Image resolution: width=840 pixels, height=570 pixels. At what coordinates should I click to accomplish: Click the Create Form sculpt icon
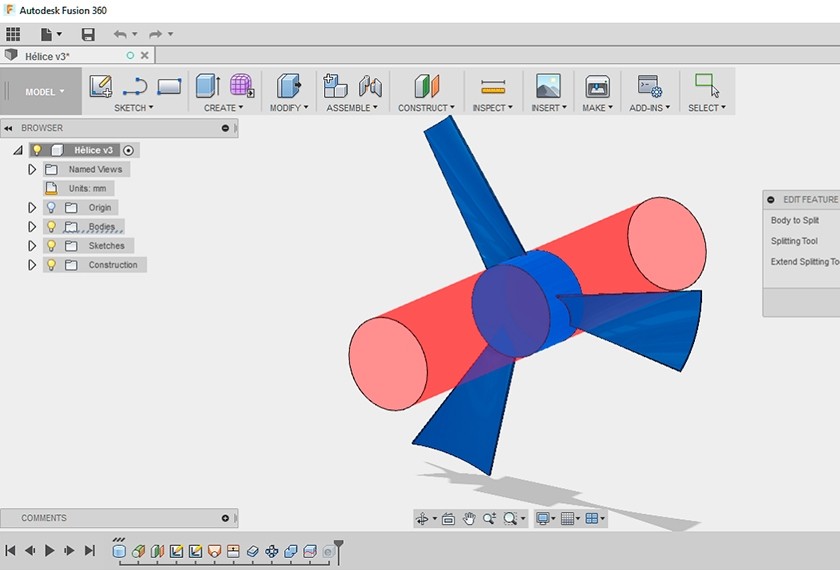(242, 86)
